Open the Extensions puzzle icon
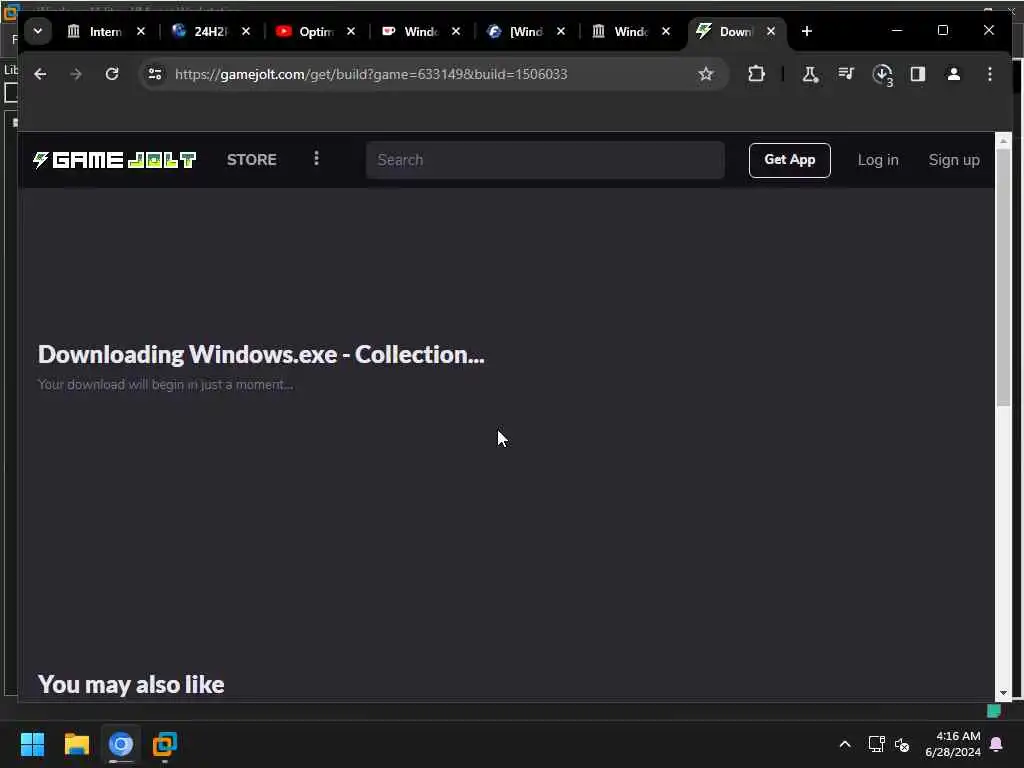The height and width of the screenshot is (768, 1024). click(x=756, y=74)
